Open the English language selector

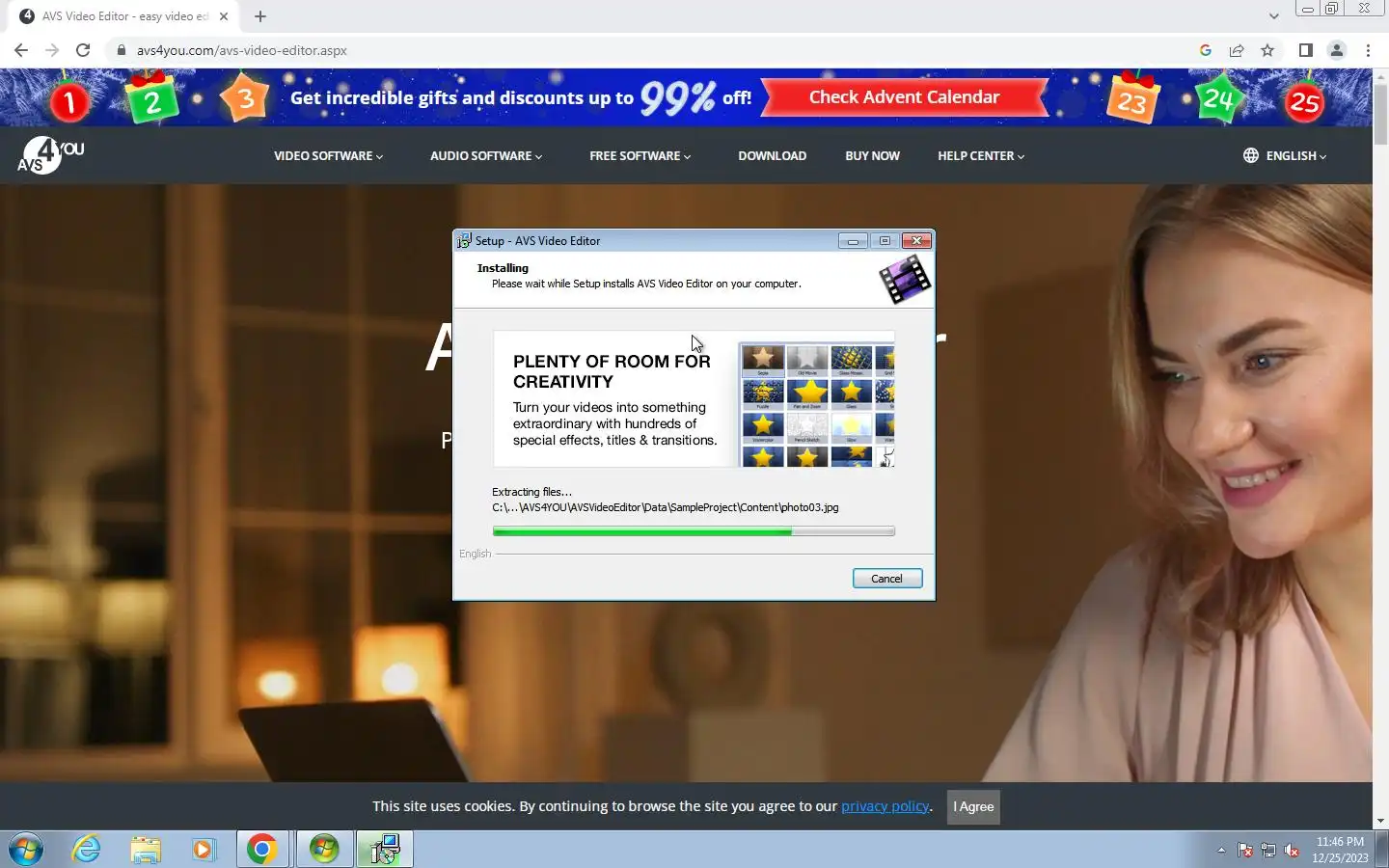1285,155
